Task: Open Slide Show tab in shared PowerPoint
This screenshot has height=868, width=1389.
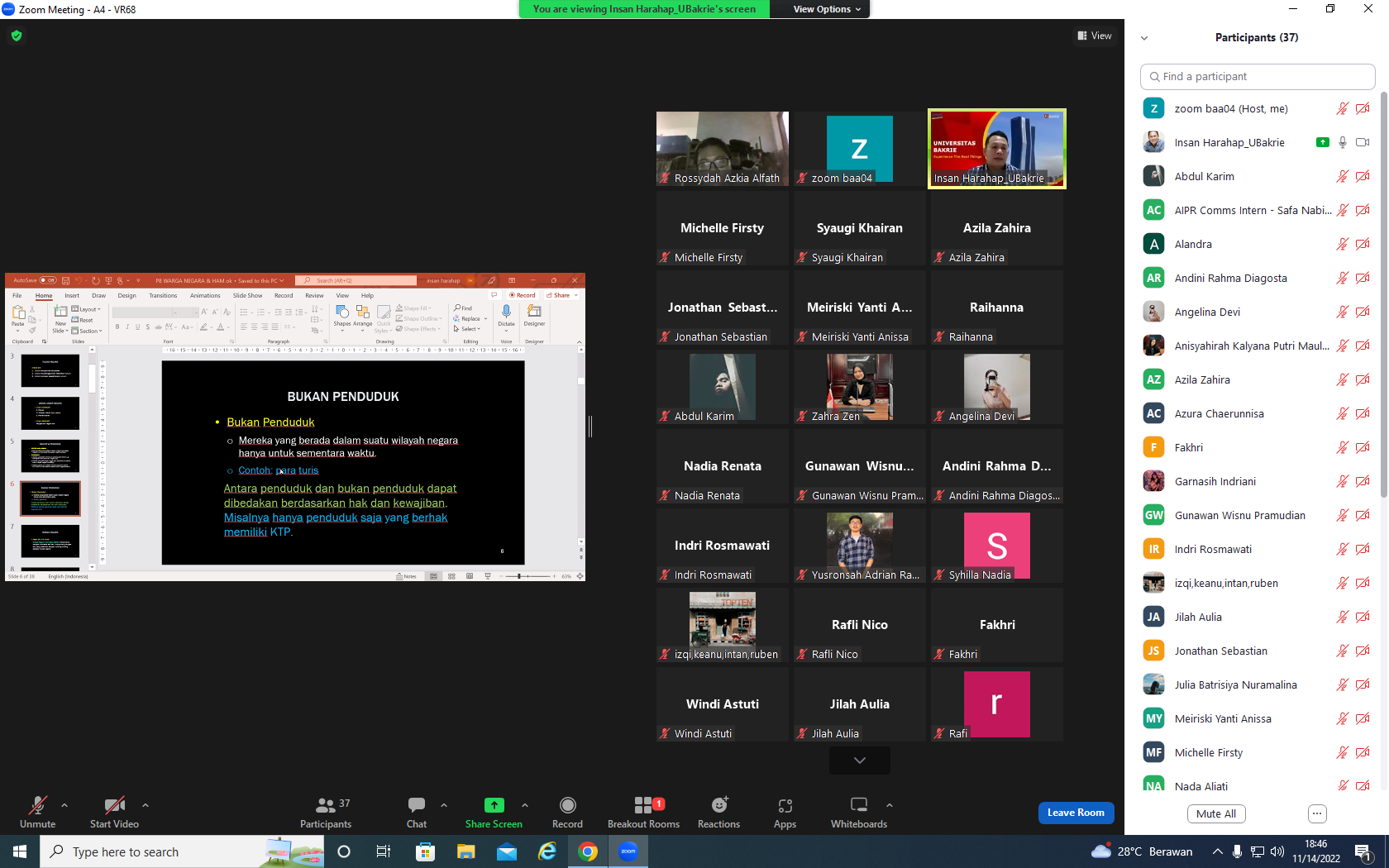Action: tap(247, 295)
